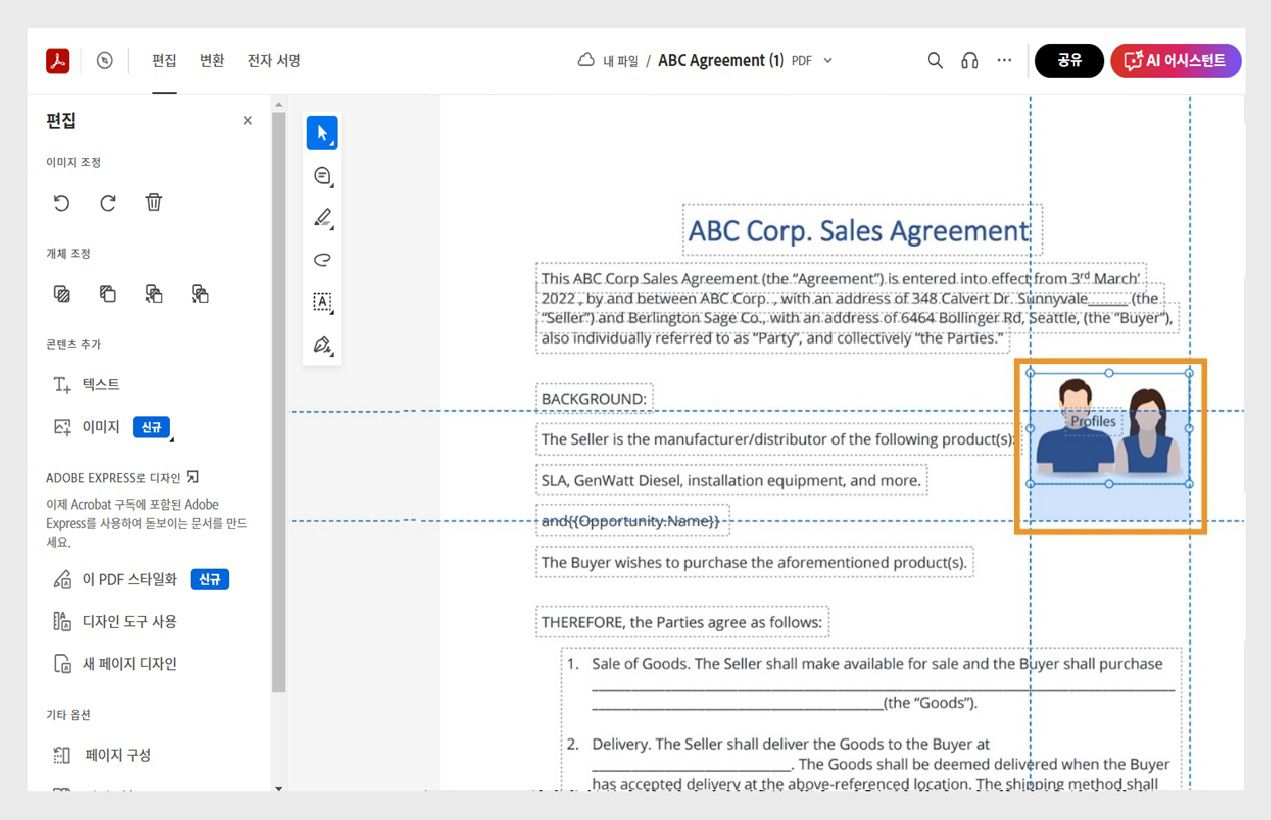
Task: Click the left panel scrollbar
Action: pos(278,400)
